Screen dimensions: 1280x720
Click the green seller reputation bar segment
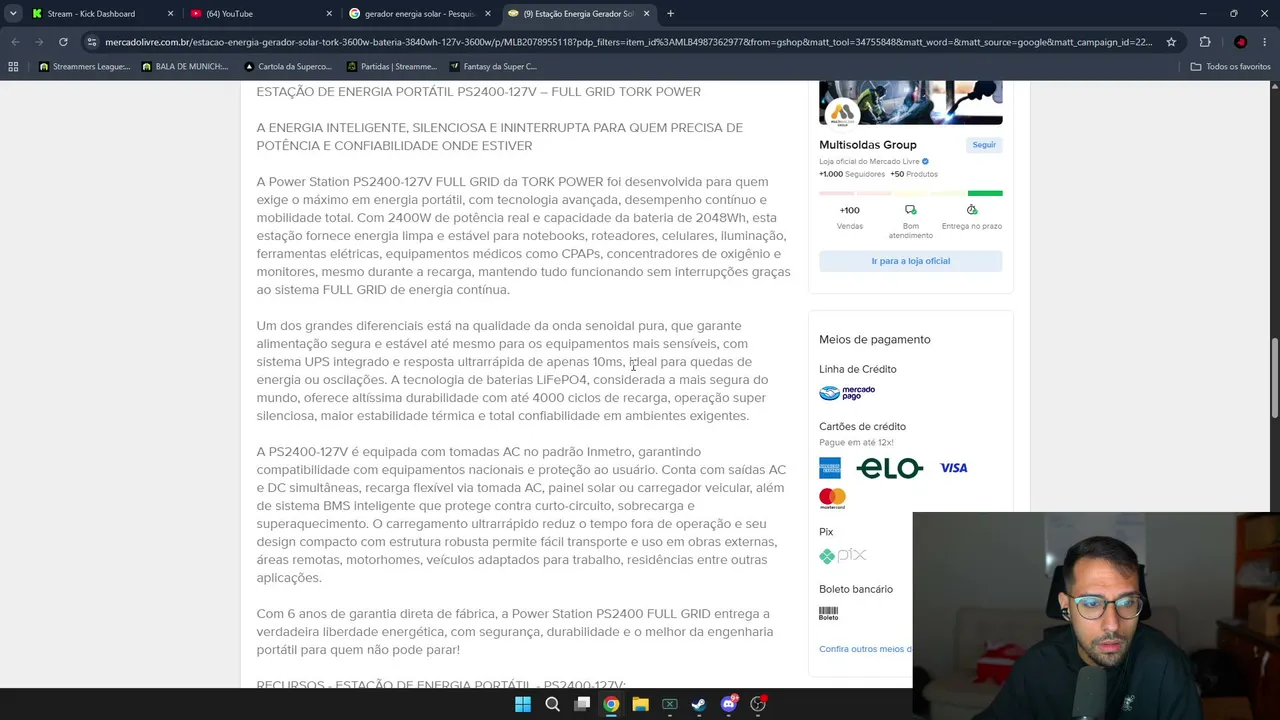tap(985, 193)
